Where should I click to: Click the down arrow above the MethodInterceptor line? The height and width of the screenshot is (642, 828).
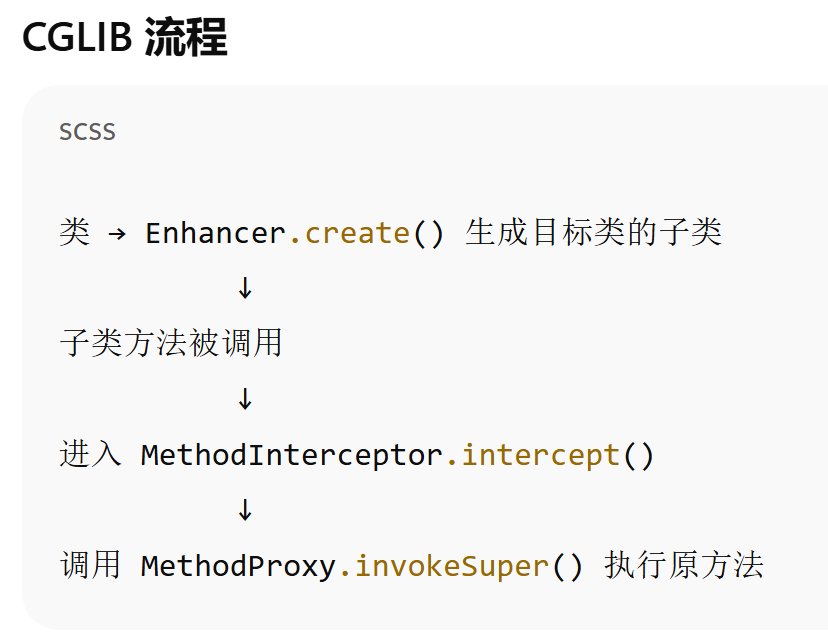coord(245,401)
